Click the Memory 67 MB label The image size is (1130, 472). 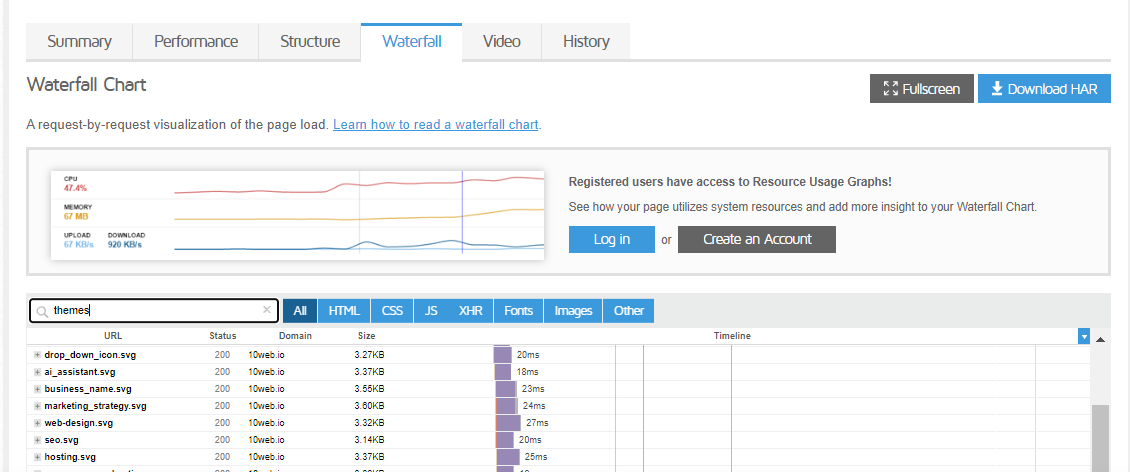point(78,212)
